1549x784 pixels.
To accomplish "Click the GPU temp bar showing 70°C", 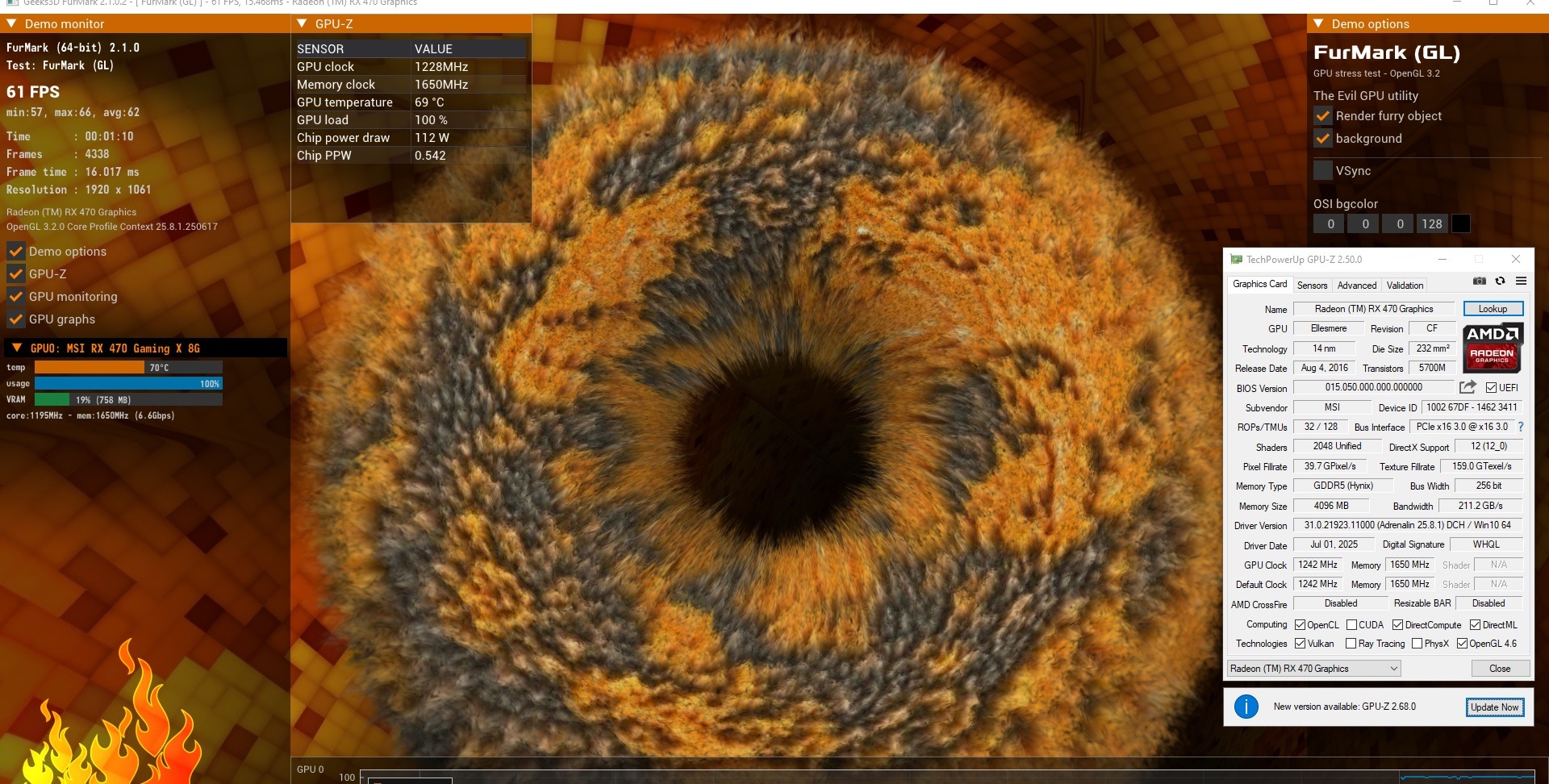I will coord(128,368).
